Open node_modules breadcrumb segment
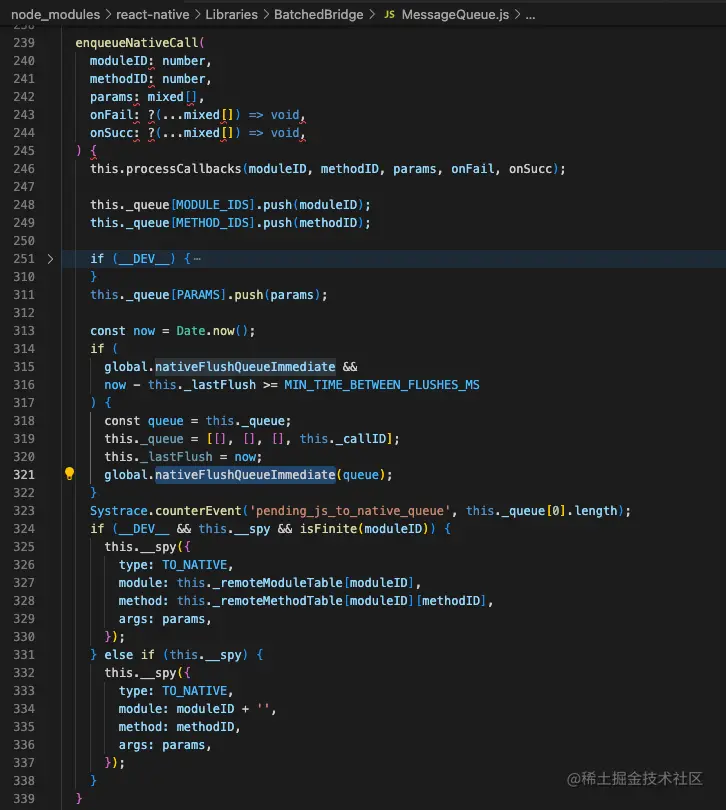This screenshot has height=810, width=726. pos(56,14)
